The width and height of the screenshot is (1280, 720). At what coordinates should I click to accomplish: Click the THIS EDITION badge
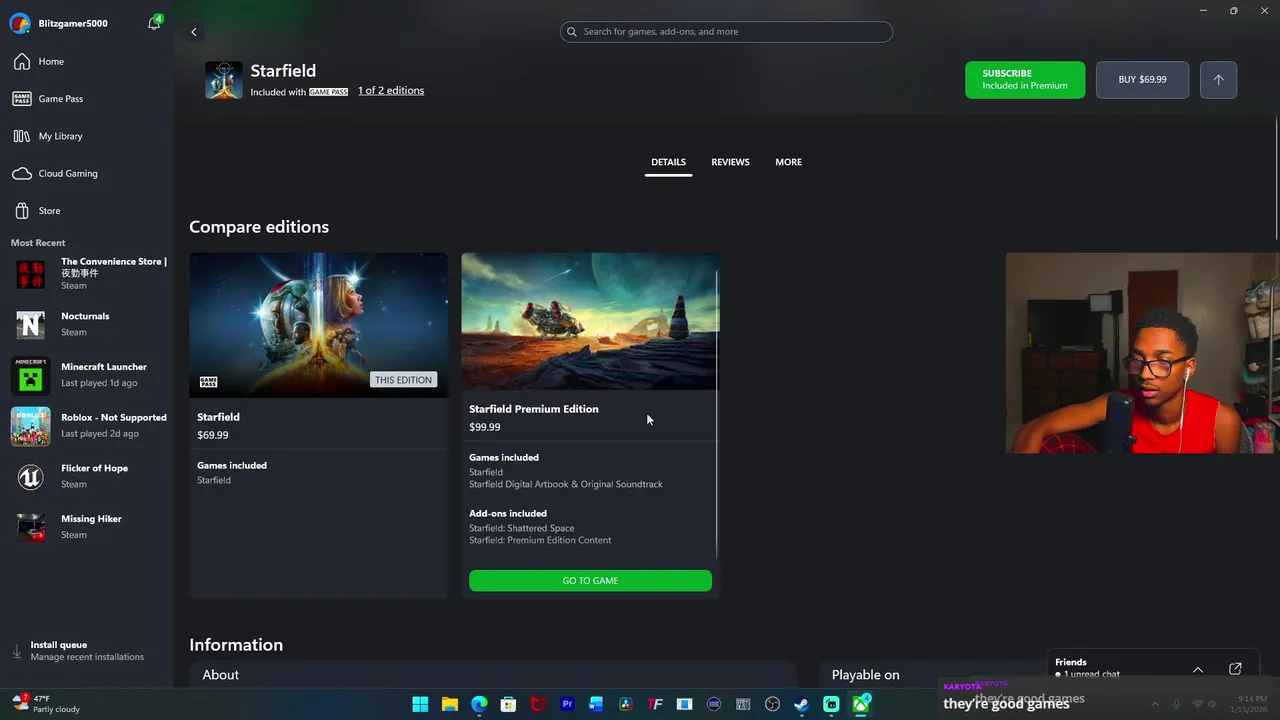click(x=404, y=380)
